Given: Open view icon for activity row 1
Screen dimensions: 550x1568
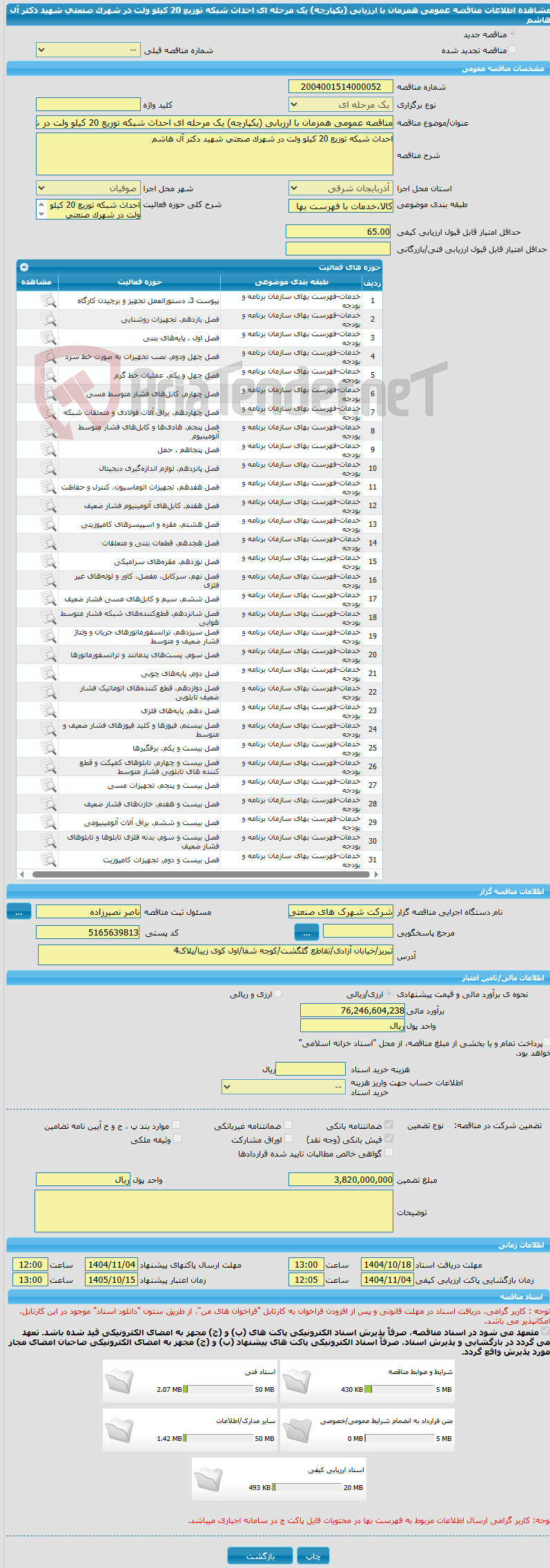Looking at the screenshot, I should point(48,300).
